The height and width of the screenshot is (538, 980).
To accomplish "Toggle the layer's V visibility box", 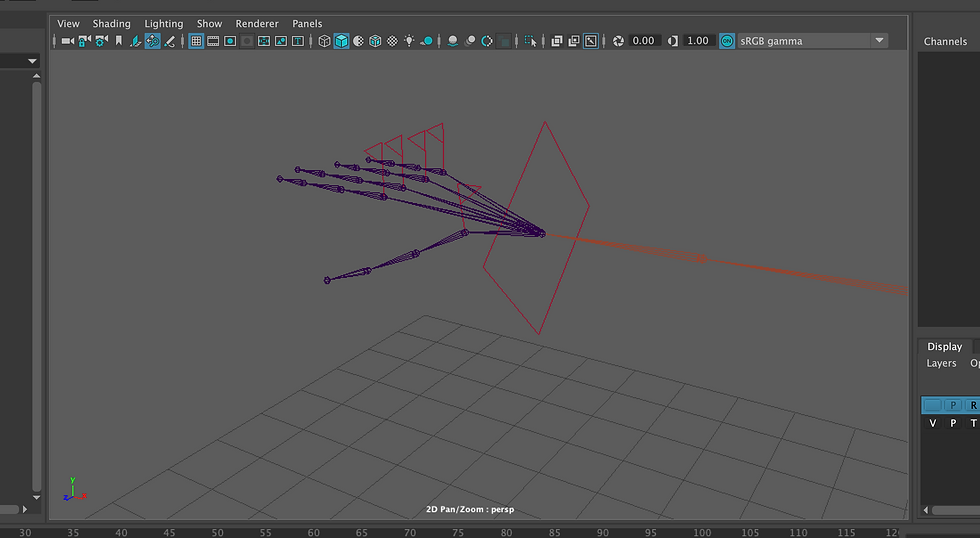I will pyautogui.click(x=932, y=423).
